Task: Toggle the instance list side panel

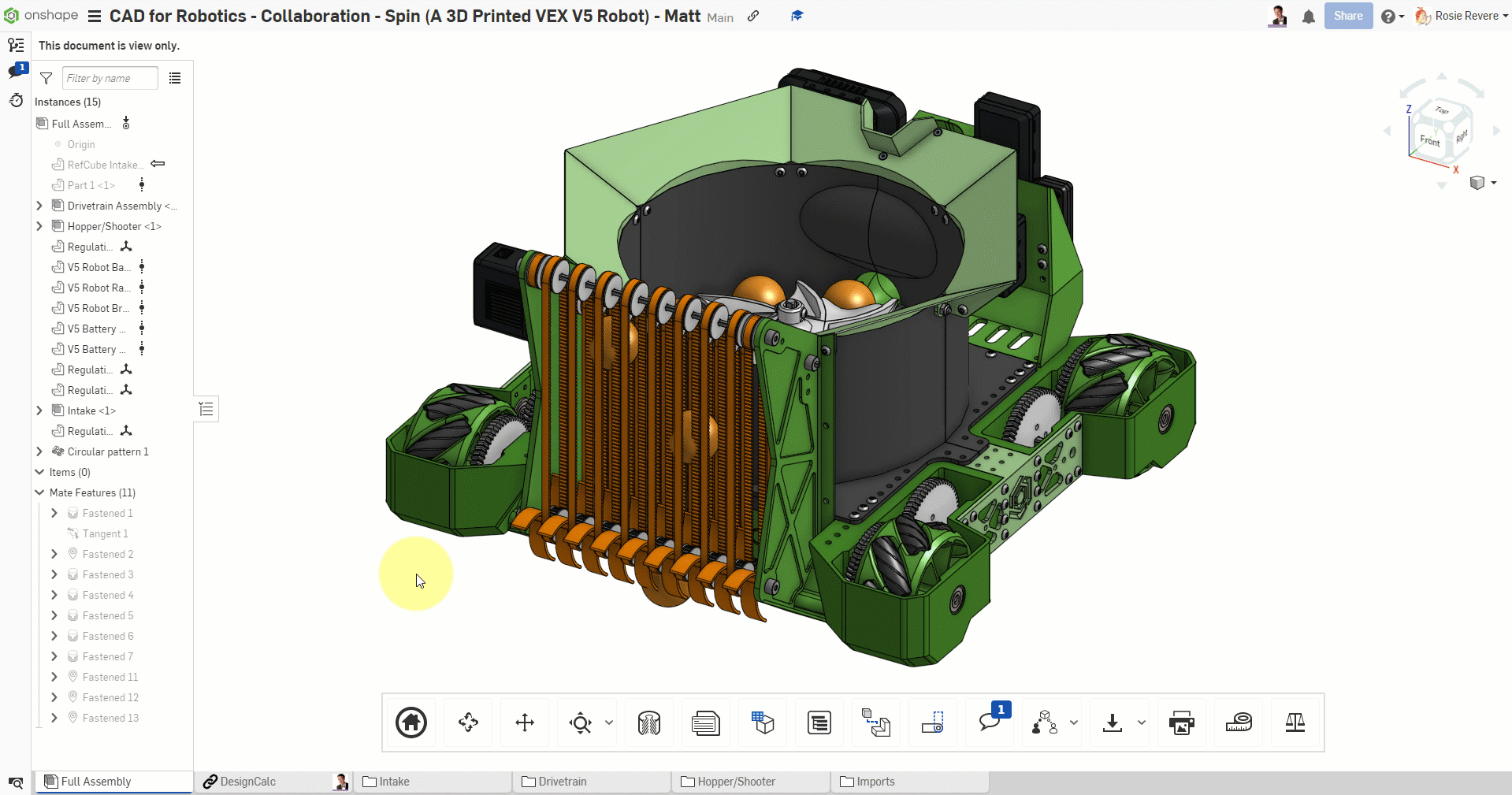Action: pos(16,45)
